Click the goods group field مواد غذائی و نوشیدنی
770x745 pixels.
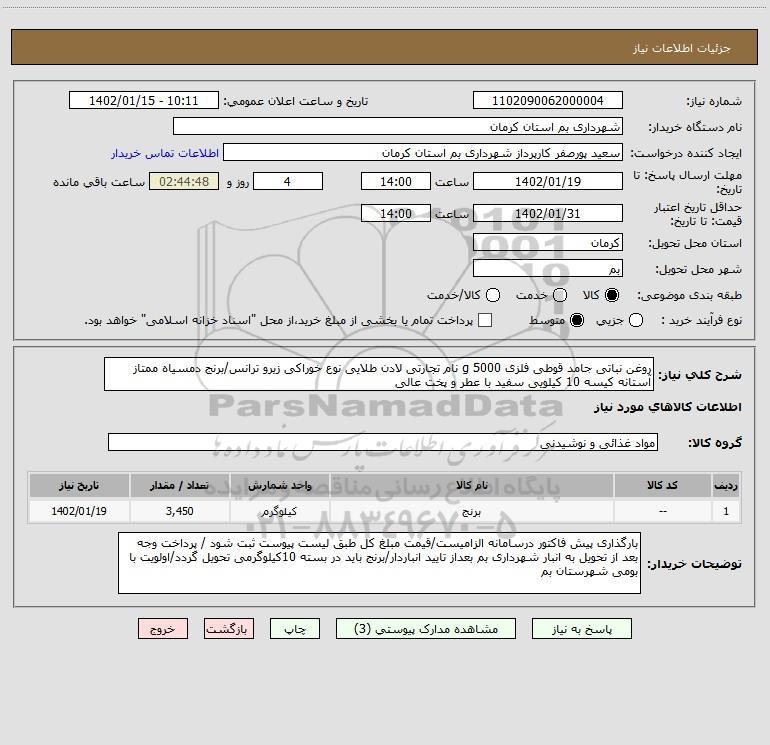[x=383, y=442]
